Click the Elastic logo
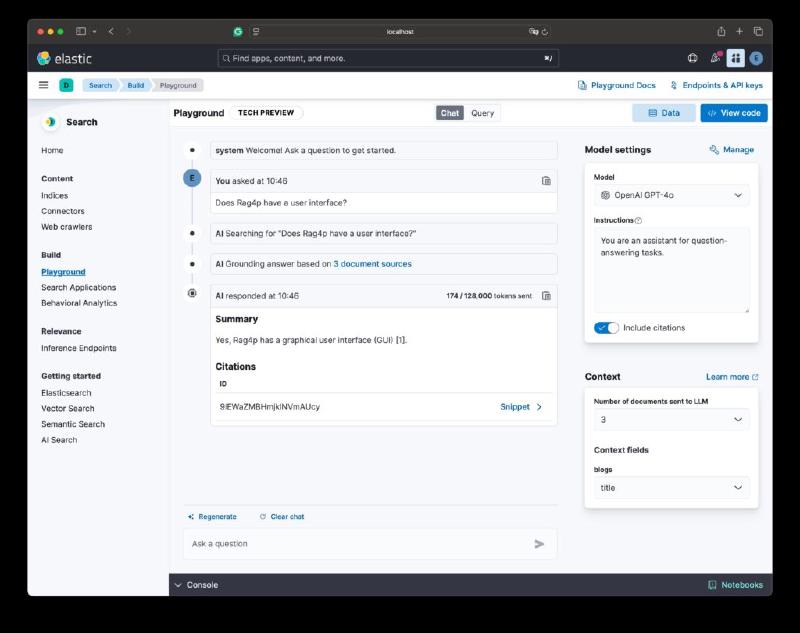This screenshot has height=633, width=800. click(x=64, y=59)
